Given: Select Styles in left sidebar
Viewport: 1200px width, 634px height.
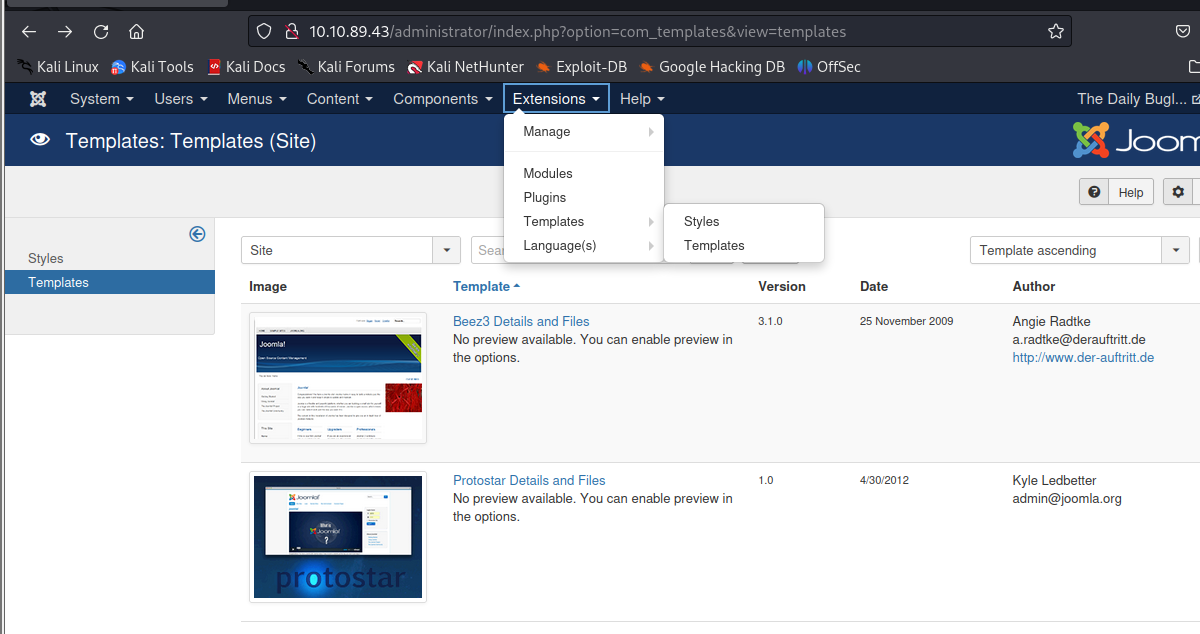Looking at the screenshot, I should [x=46, y=258].
